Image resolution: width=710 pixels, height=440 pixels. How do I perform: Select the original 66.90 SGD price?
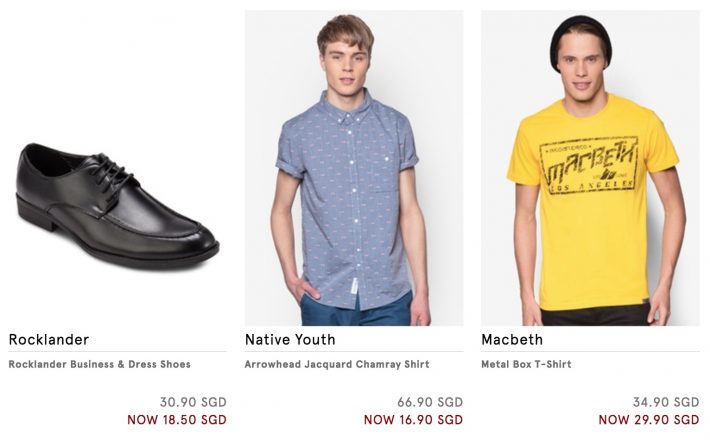(x=429, y=402)
